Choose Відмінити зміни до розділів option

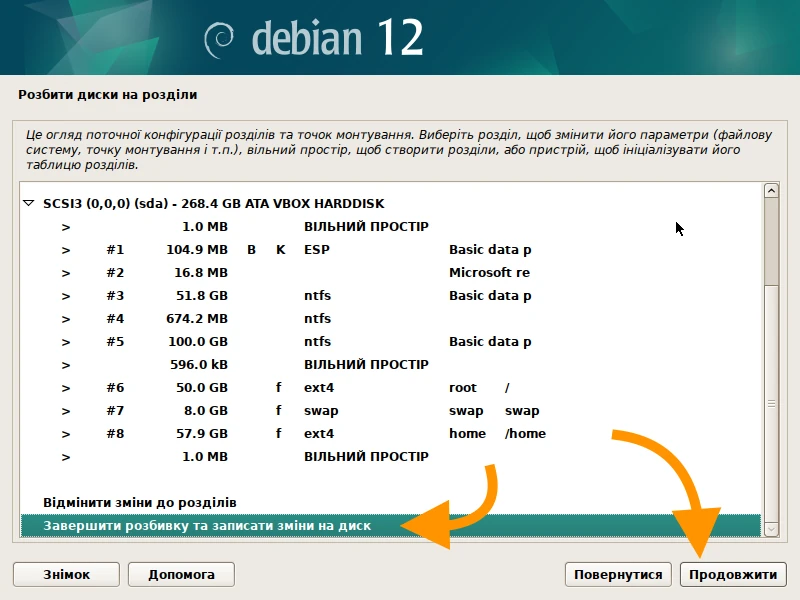(x=391, y=503)
